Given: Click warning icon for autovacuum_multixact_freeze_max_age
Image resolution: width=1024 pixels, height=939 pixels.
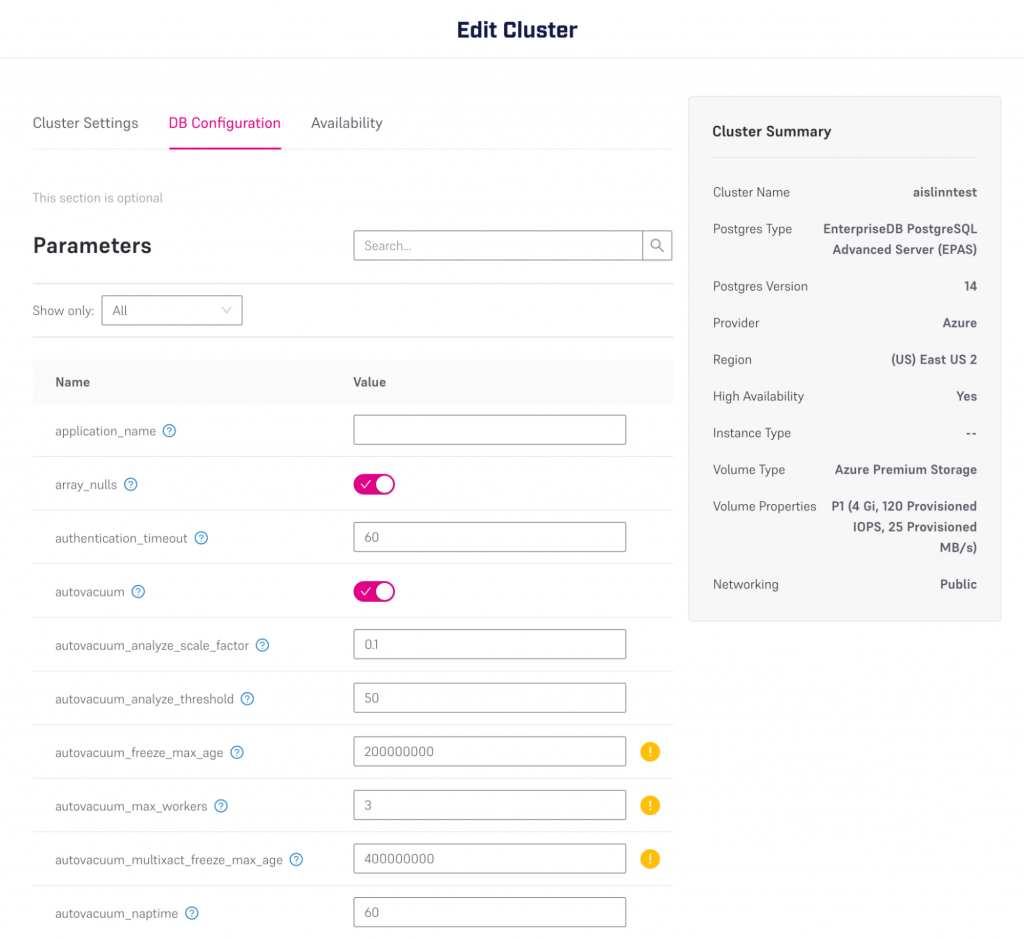Looking at the screenshot, I should click(650, 859).
